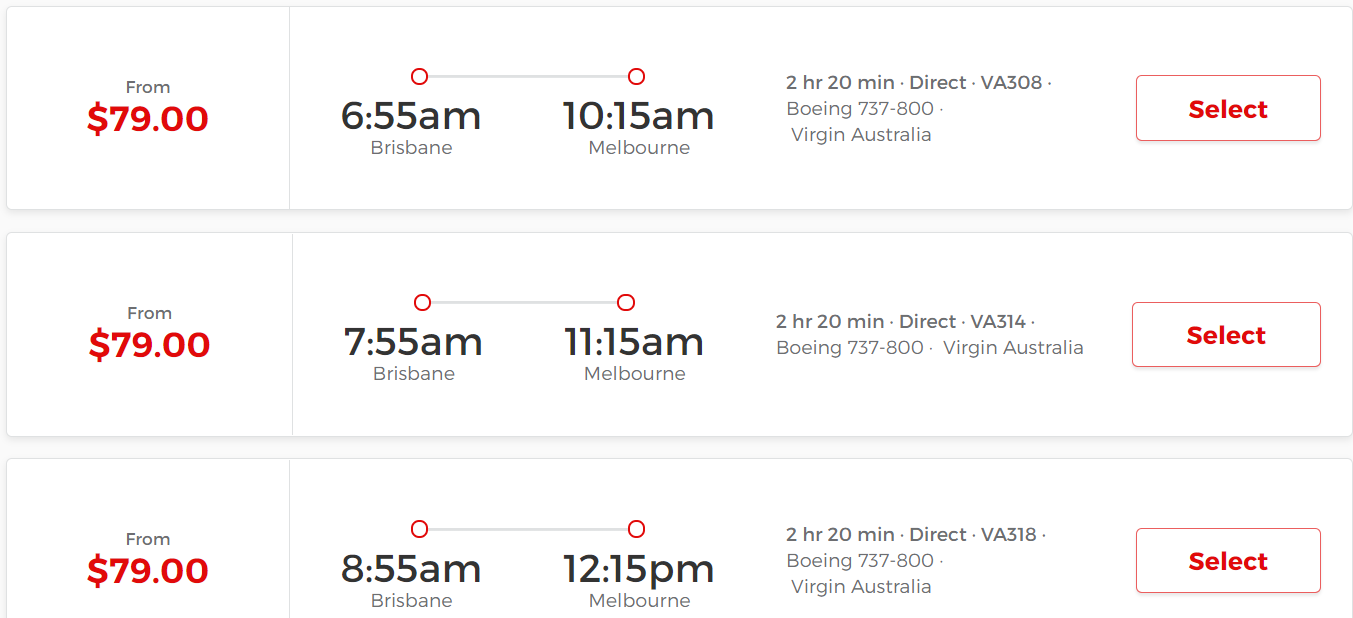This screenshot has height=618, width=1353.
Task: Click arrival circle marker above 10:15am
Action: [x=636, y=77]
